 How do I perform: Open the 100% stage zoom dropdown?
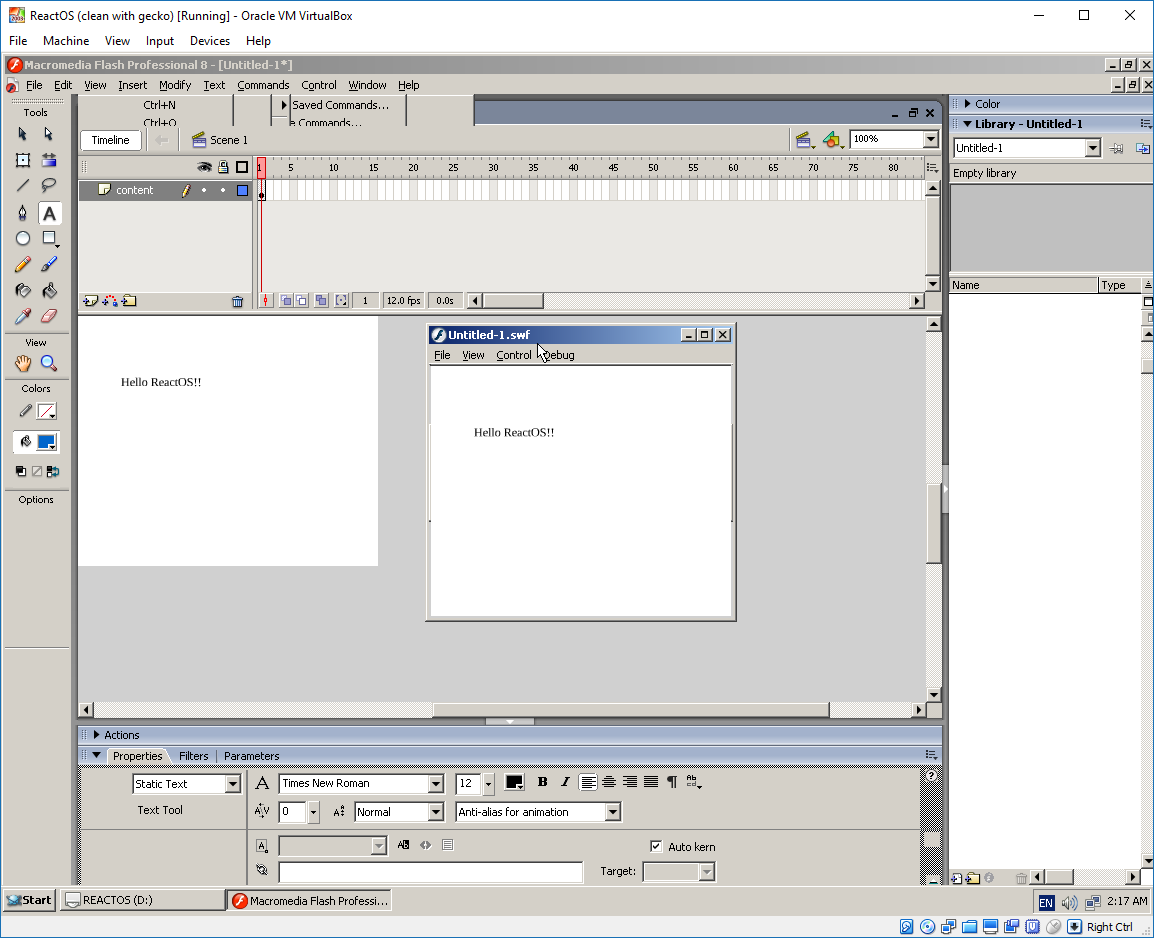pyautogui.click(x=930, y=139)
